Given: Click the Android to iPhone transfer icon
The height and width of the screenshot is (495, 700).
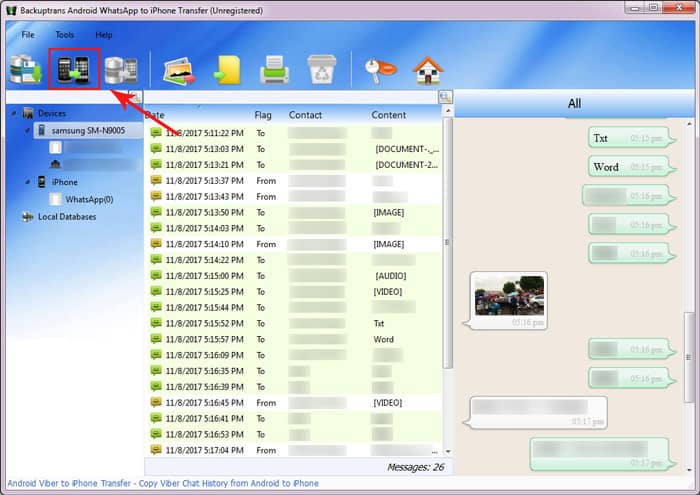Looking at the screenshot, I should pos(73,69).
